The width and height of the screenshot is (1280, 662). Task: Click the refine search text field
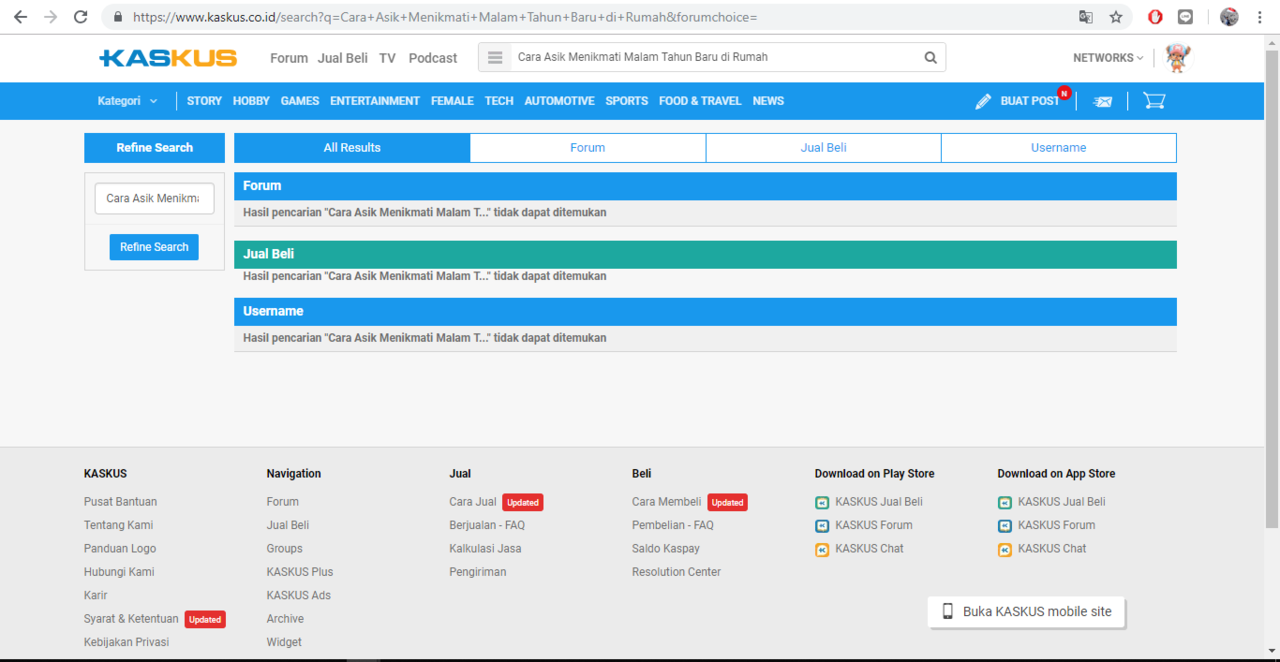point(154,198)
